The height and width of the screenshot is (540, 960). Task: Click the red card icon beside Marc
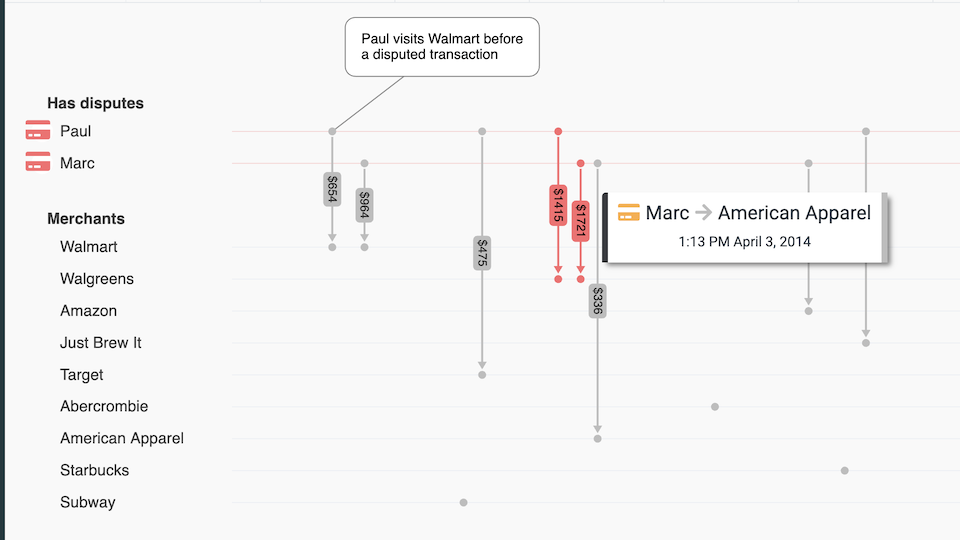pyautogui.click(x=38, y=163)
